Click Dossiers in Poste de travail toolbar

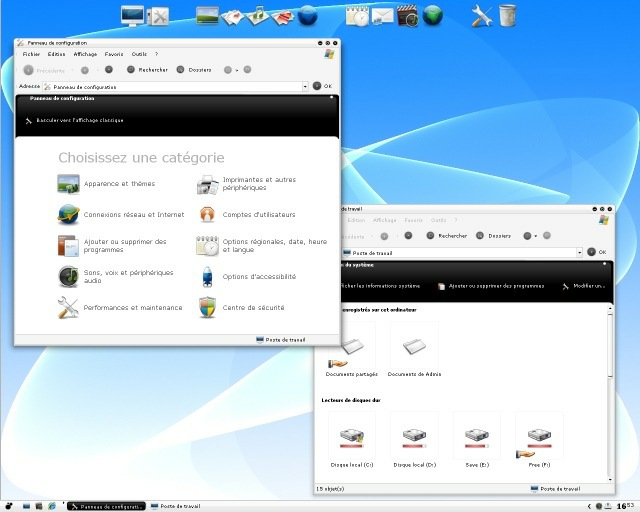coord(493,236)
